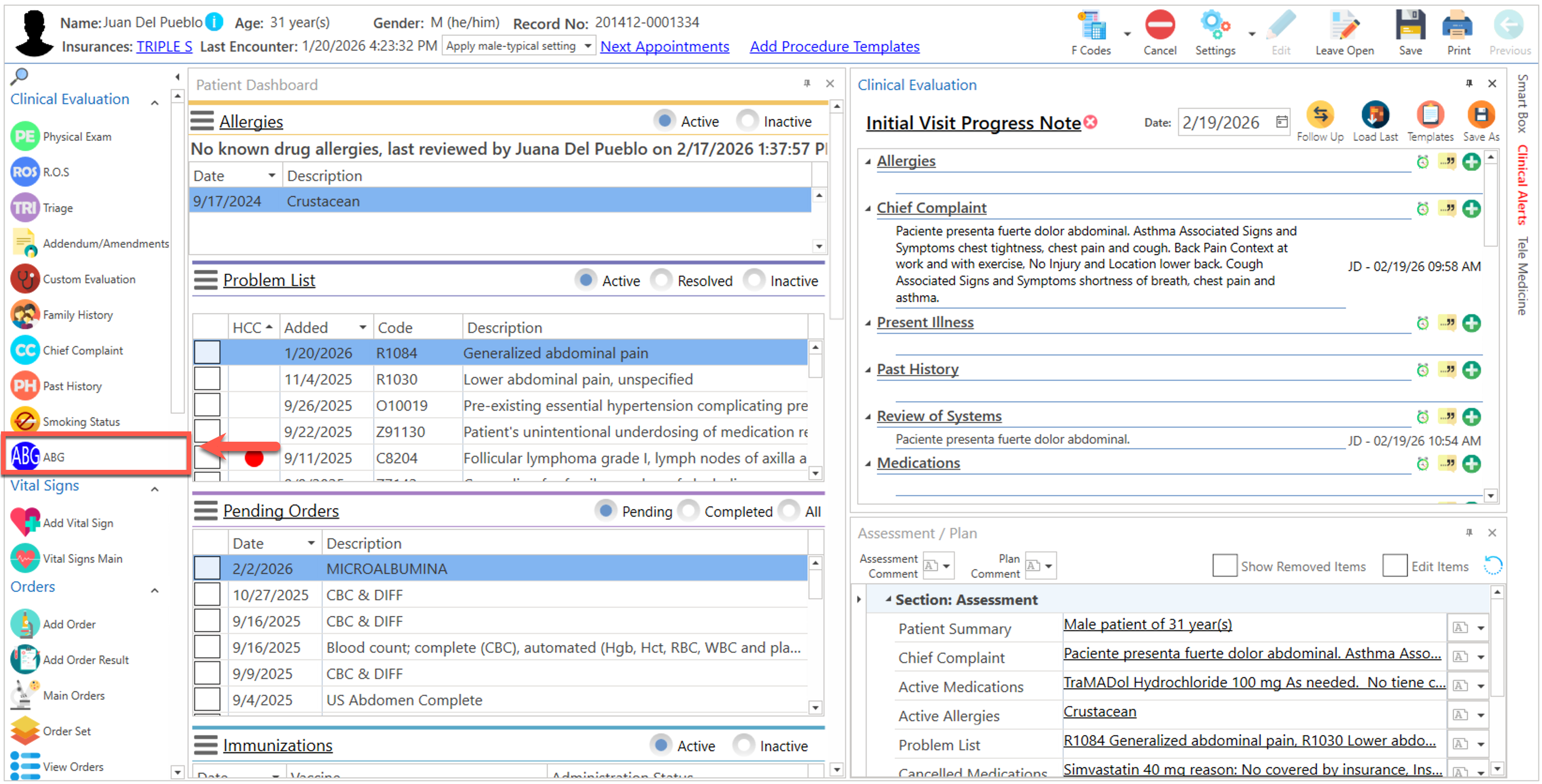
Task: Open Assessment Comment dropdown
Action: (x=946, y=565)
